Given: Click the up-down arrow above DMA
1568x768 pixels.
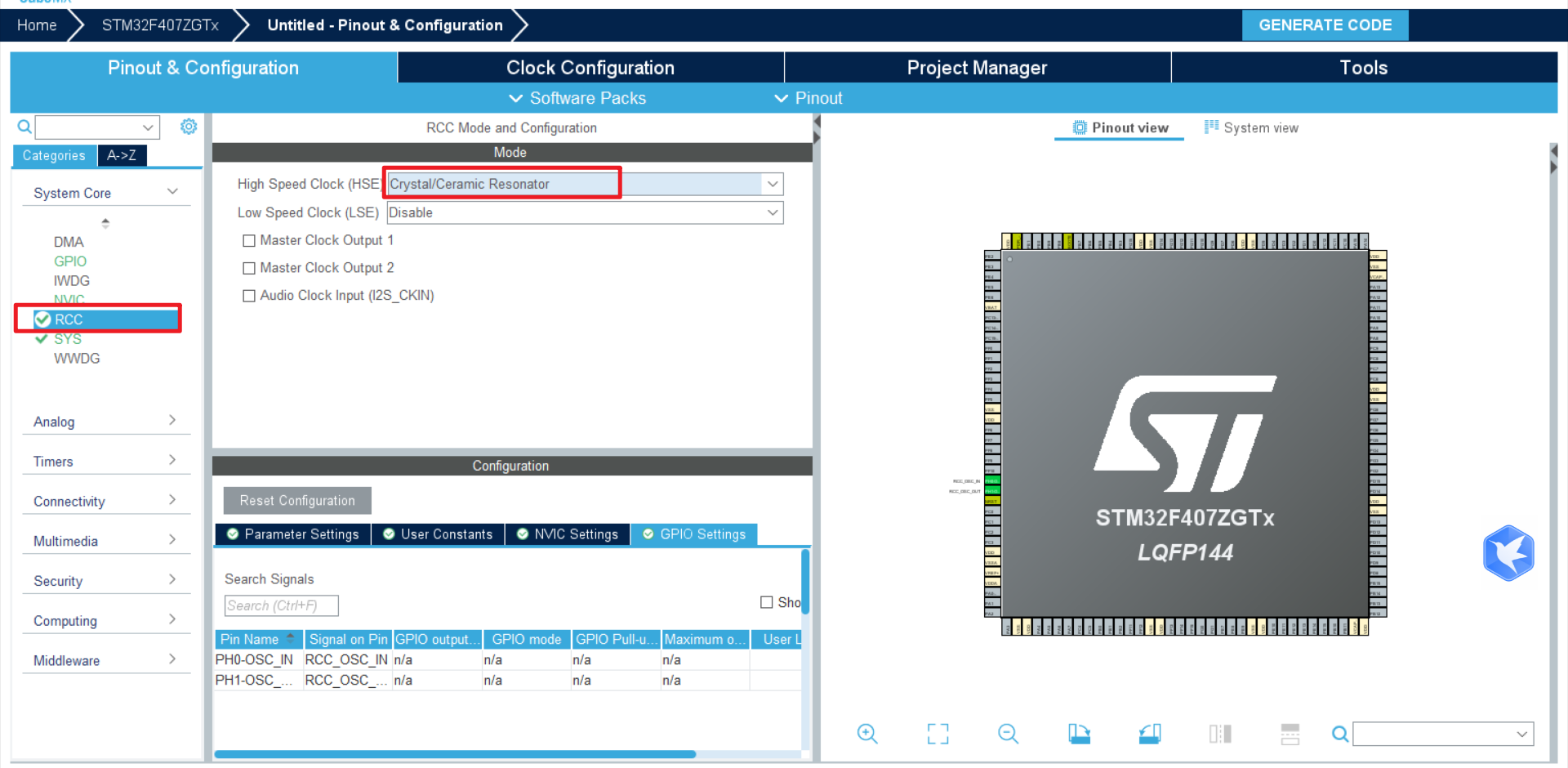Looking at the screenshot, I should (105, 222).
